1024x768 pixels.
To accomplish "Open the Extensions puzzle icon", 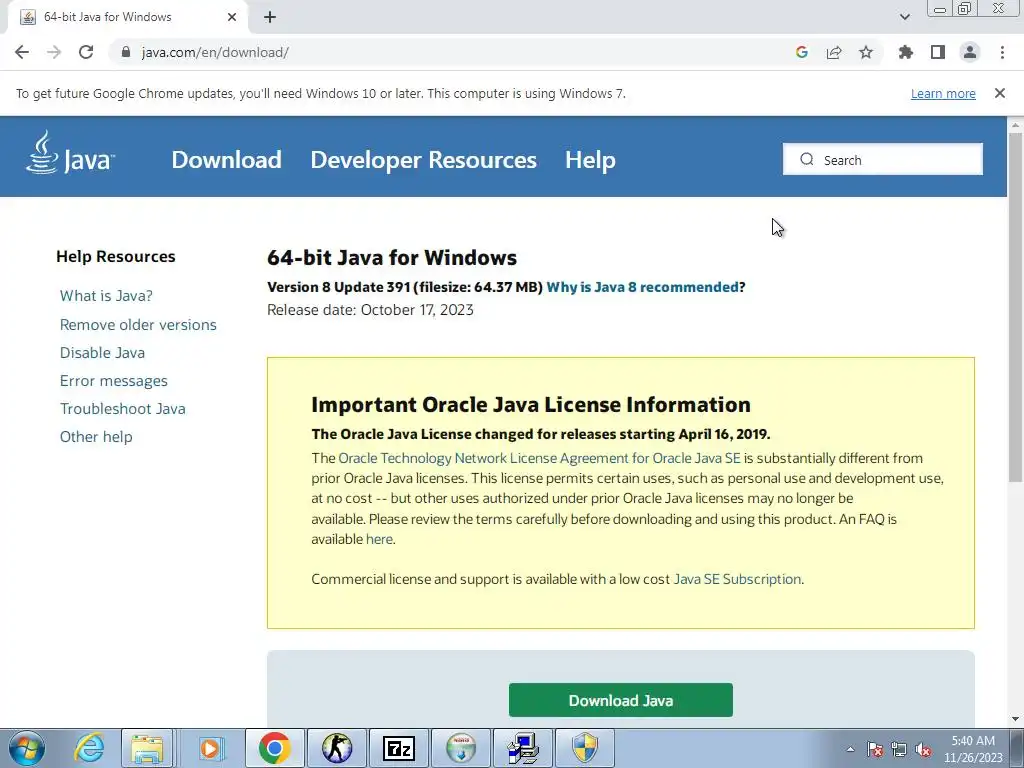I will [906, 52].
